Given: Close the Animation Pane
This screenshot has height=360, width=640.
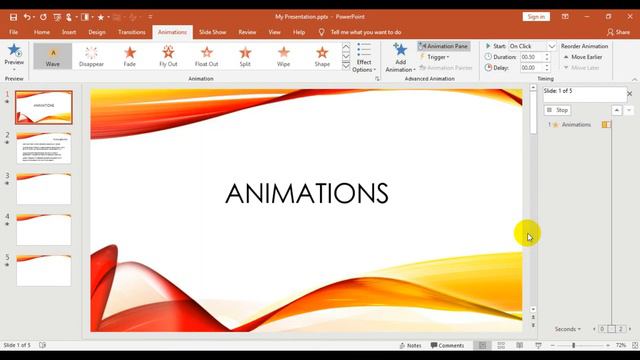Looking at the screenshot, I should (629, 94).
